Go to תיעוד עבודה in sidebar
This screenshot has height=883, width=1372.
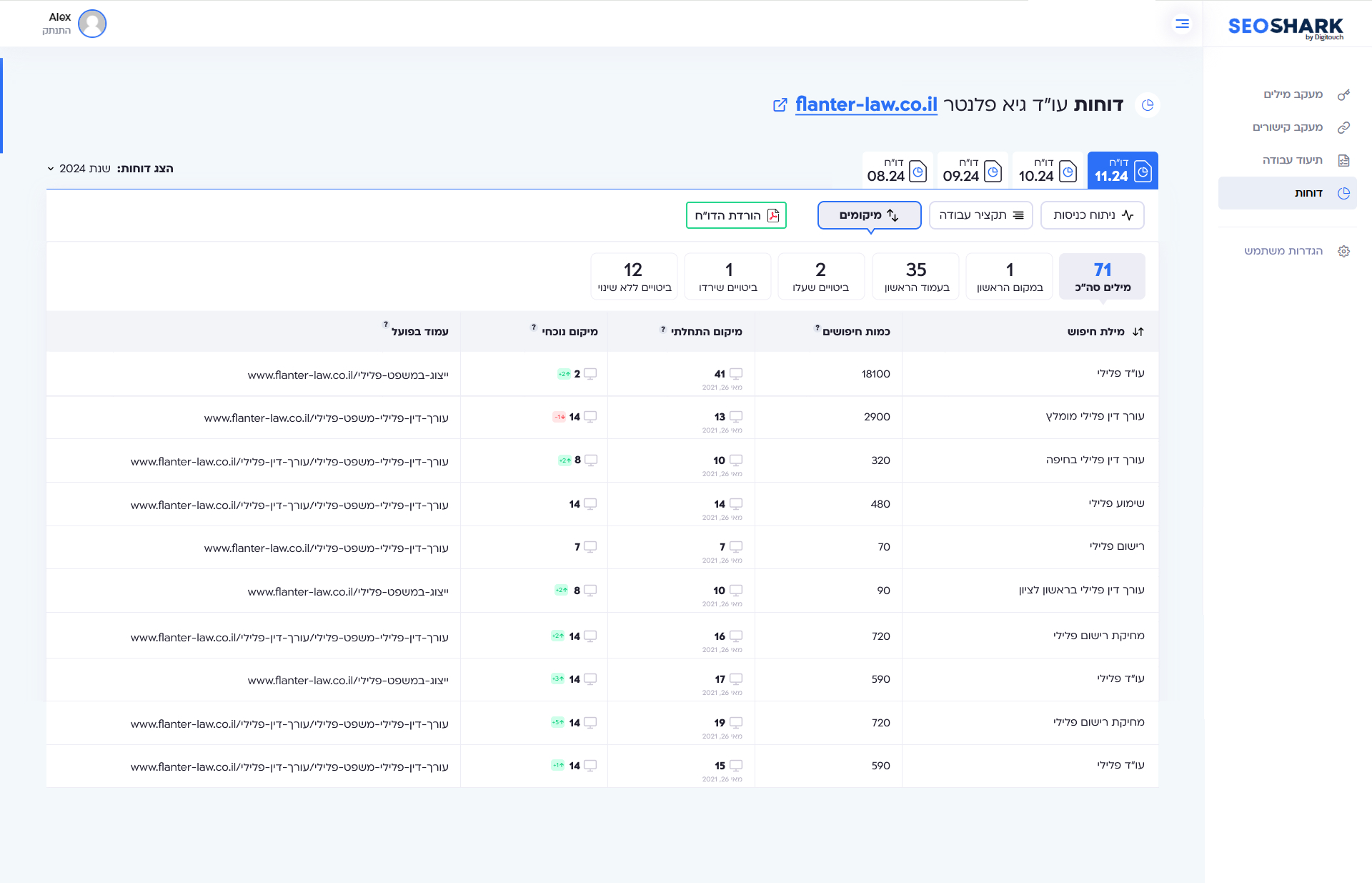pyautogui.click(x=1288, y=160)
